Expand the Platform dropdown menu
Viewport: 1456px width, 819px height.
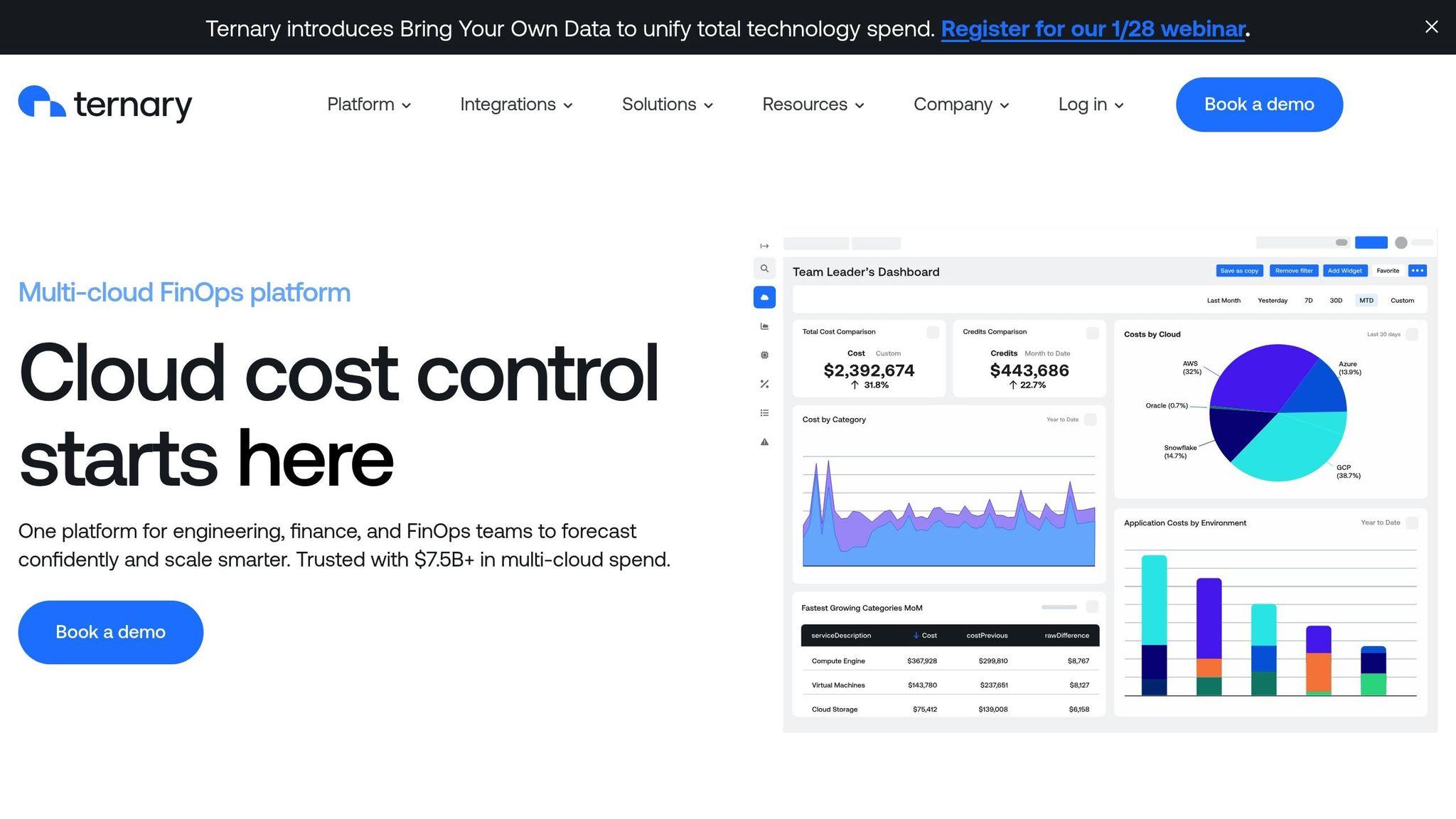pos(369,105)
